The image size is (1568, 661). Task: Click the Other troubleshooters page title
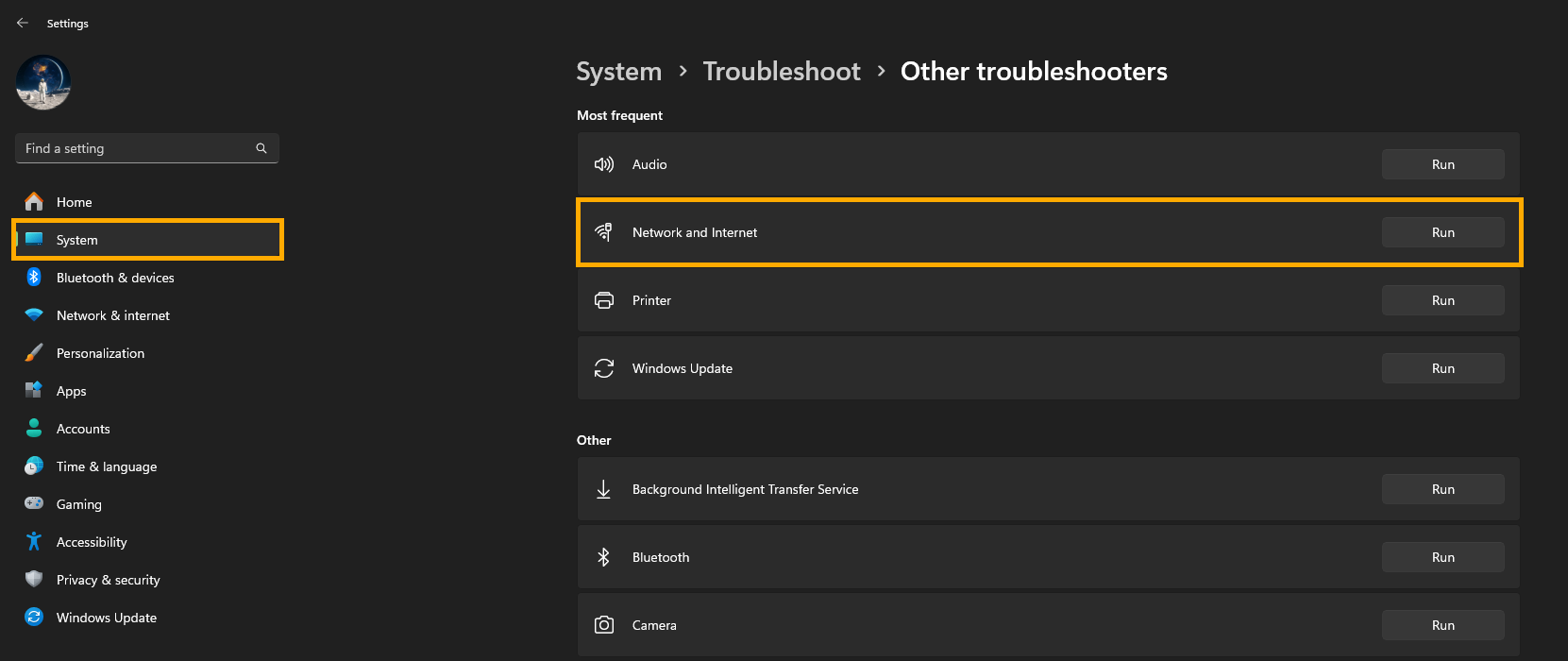coord(1034,72)
